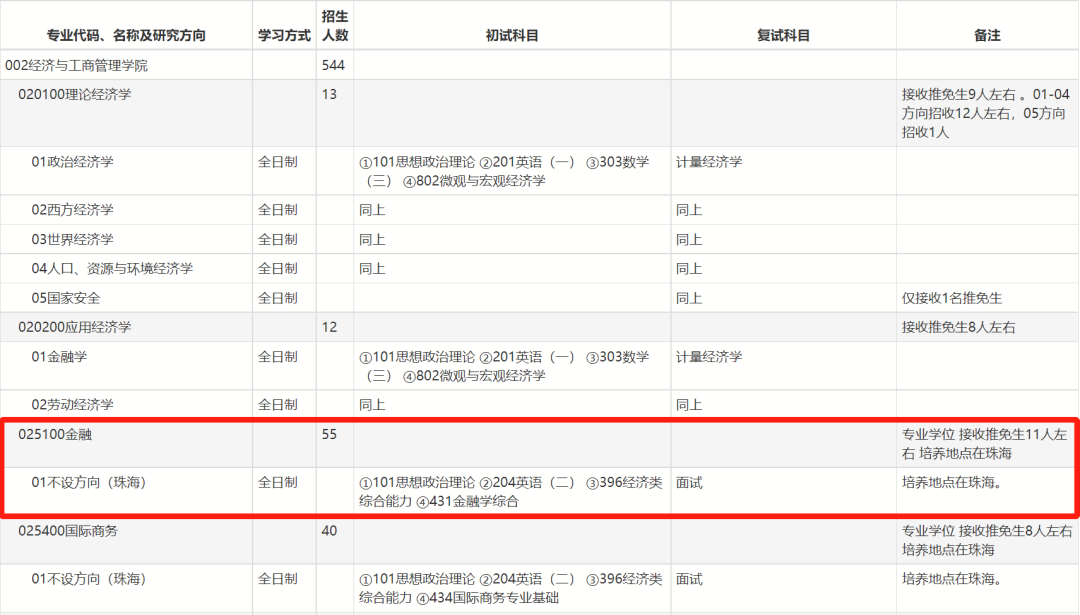Click the 招生人数 column header

[335, 25]
